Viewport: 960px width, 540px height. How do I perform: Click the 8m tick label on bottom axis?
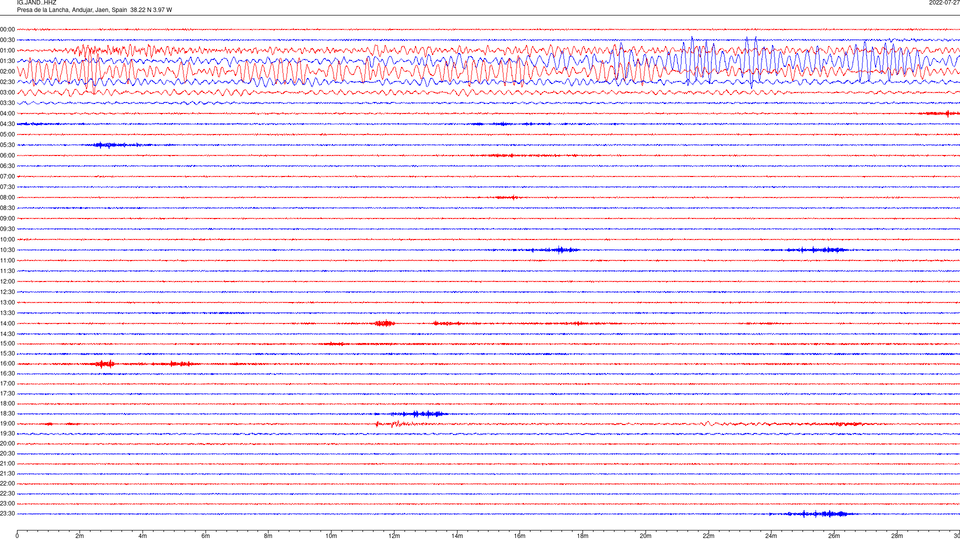click(268, 536)
